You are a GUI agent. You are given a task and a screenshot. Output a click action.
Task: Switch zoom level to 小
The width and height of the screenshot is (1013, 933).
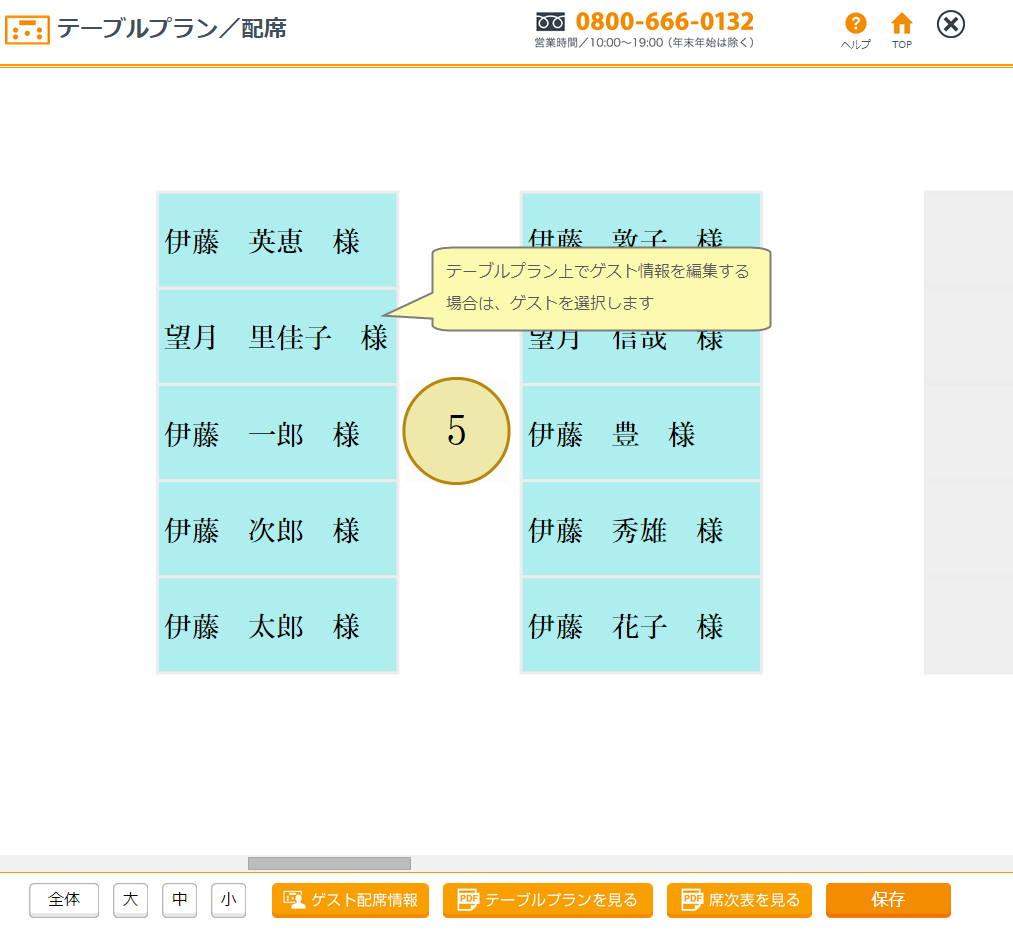[x=228, y=900]
